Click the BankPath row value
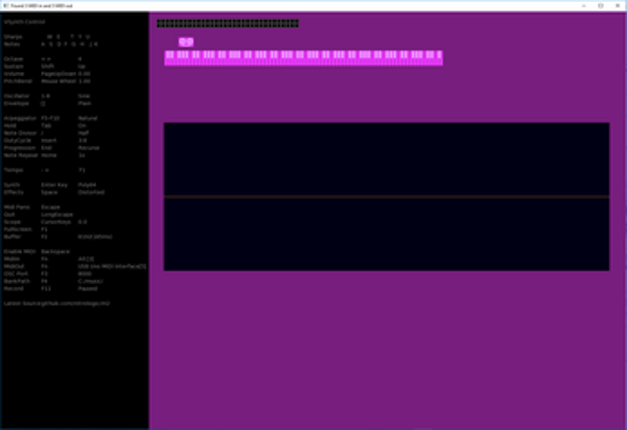The height and width of the screenshot is (430, 627). pyautogui.click(x=89, y=281)
